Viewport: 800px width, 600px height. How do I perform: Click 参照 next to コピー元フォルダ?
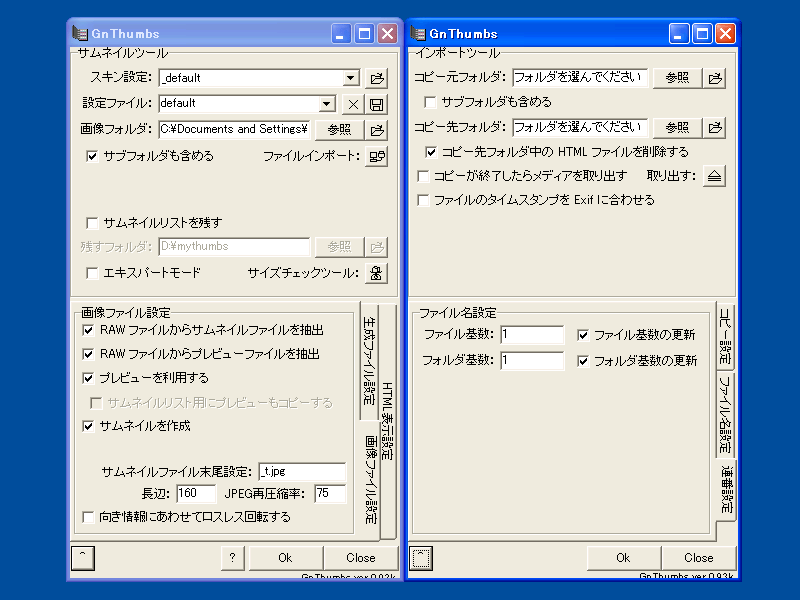[677, 78]
